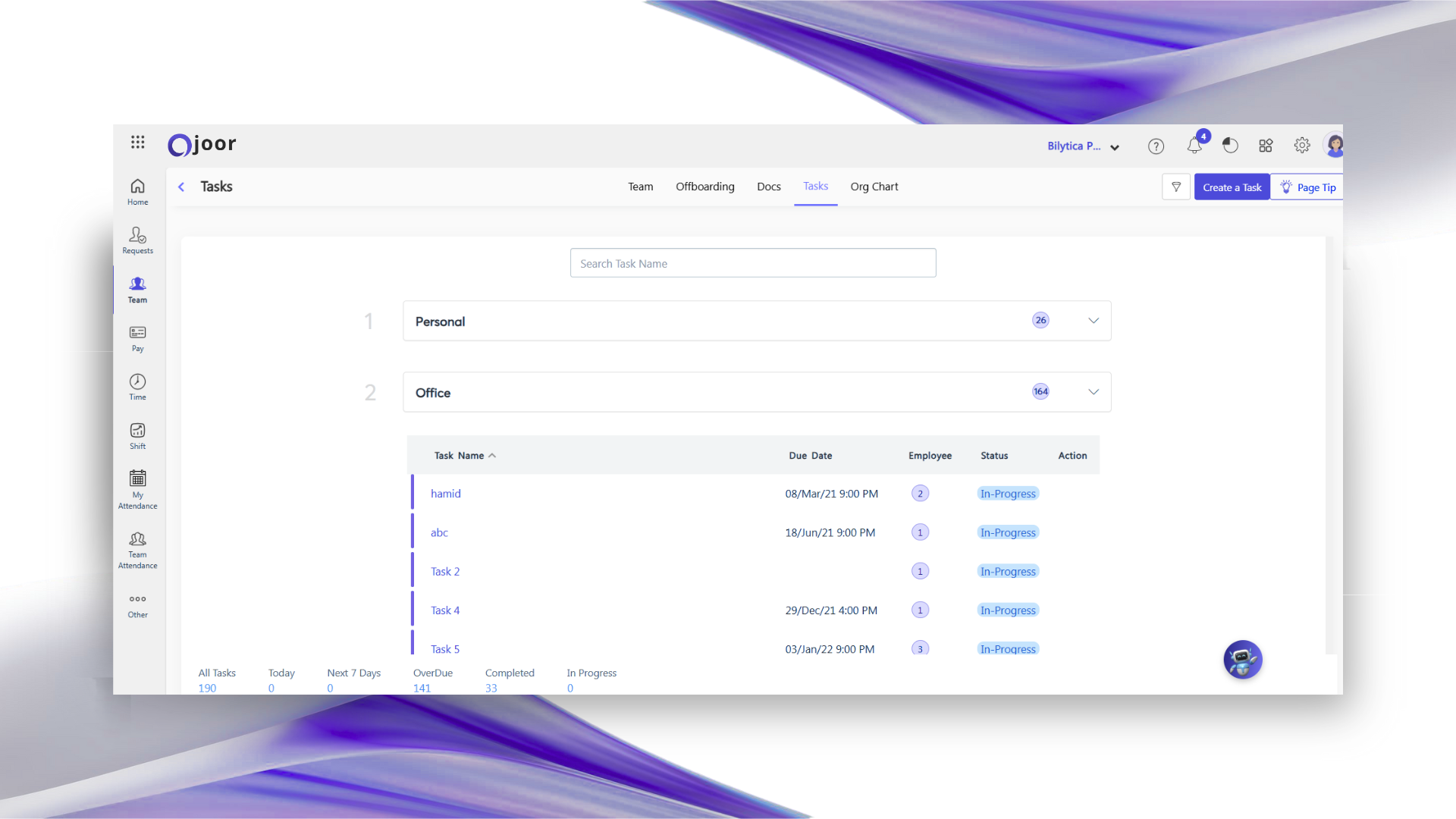Screen dimensions: 1456x819
Task: Open the Time sidebar icon
Action: click(137, 386)
